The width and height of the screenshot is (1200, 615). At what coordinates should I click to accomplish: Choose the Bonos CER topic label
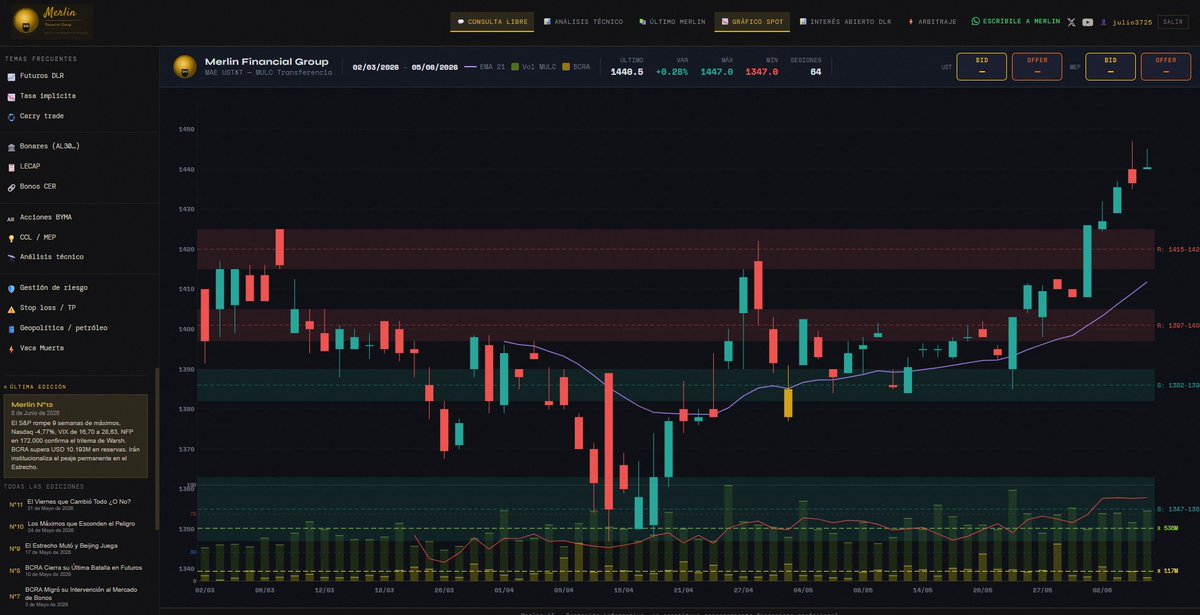[x=38, y=187]
